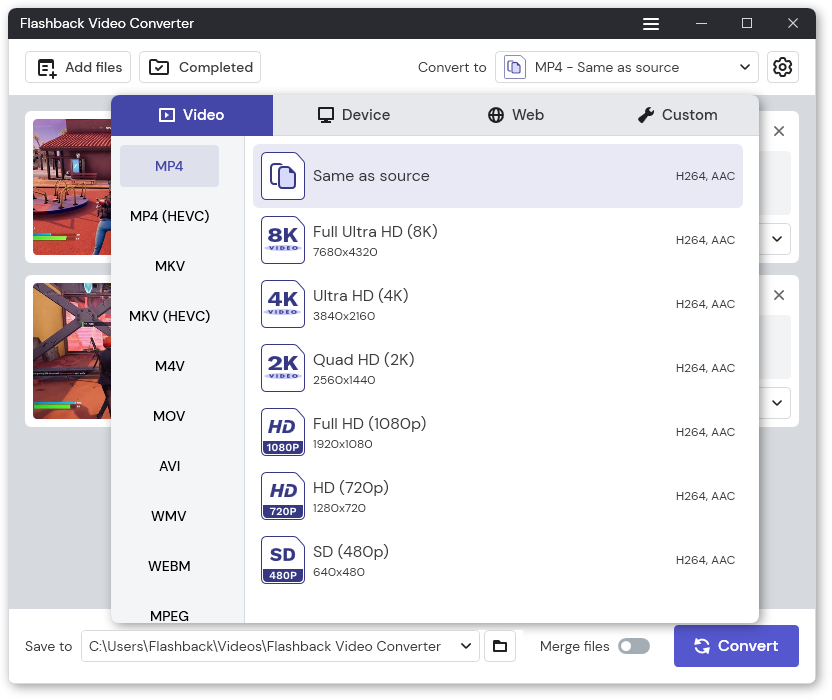Image resolution: width=832 pixels, height=700 pixels.
Task: Click the 4K video preset icon
Action: click(x=283, y=304)
